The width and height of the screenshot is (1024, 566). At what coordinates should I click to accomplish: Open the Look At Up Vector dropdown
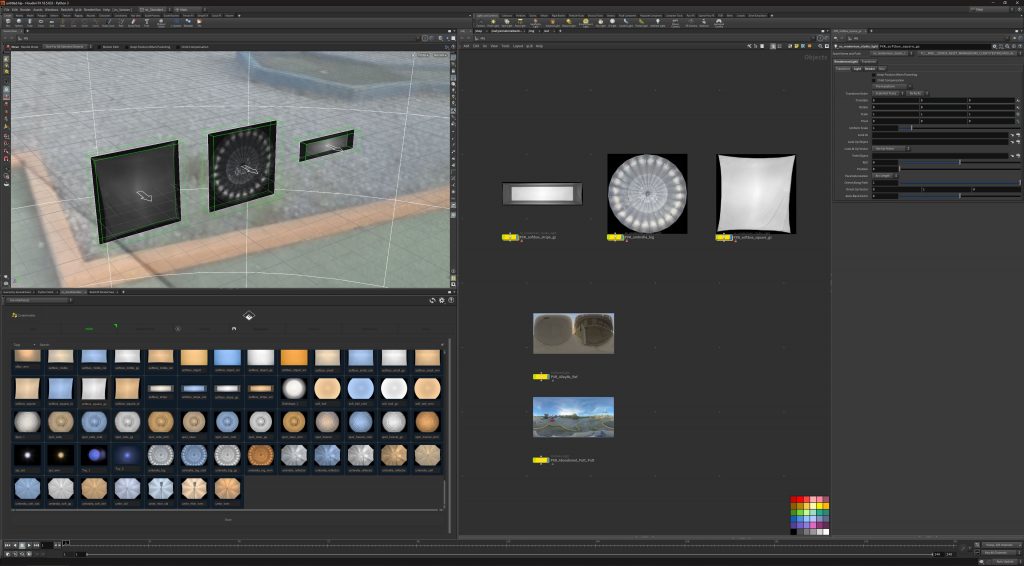tap(892, 148)
